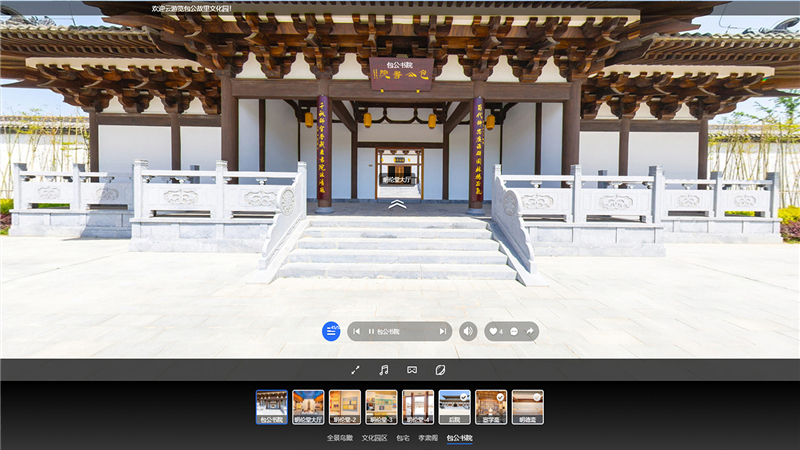This screenshot has width=800, height=450.
Task: Mute the speaker volume
Action: coord(468,331)
